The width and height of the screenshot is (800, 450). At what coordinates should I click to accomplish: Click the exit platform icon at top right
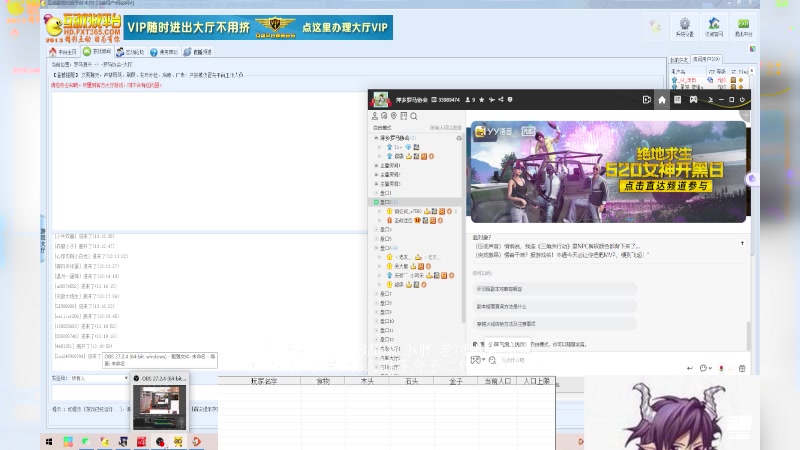743,27
